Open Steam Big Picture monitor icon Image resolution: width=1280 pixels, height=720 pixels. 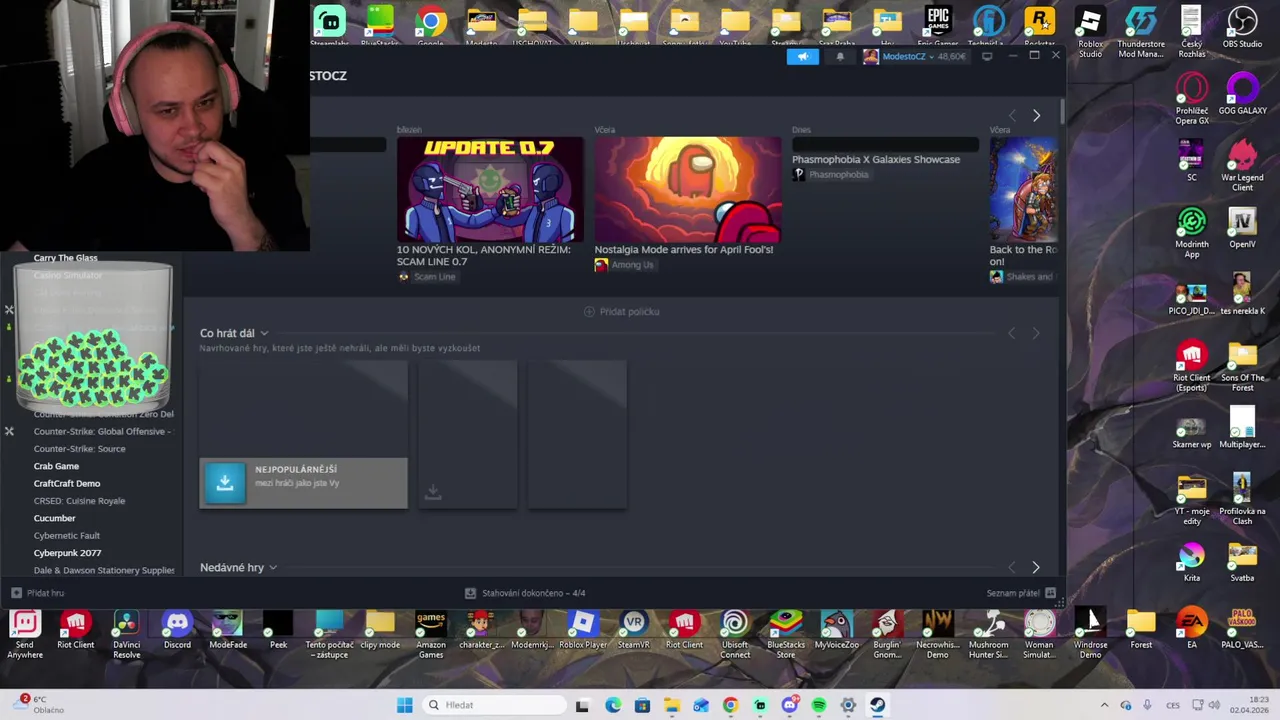[x=987, y=57]
